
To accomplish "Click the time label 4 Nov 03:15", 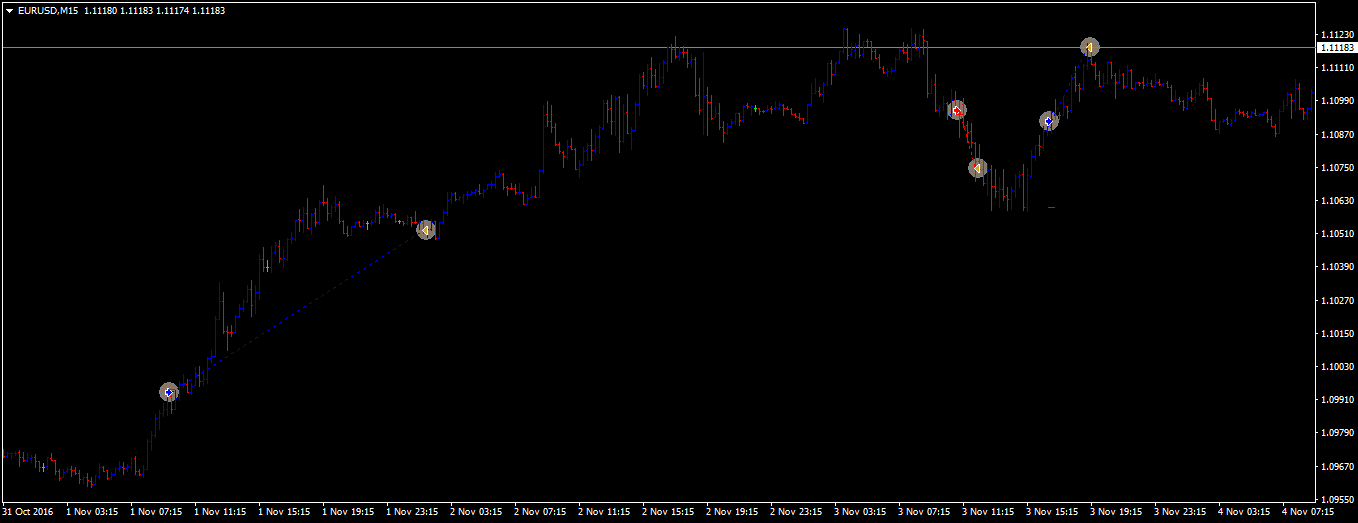I will pos(1244,512).
